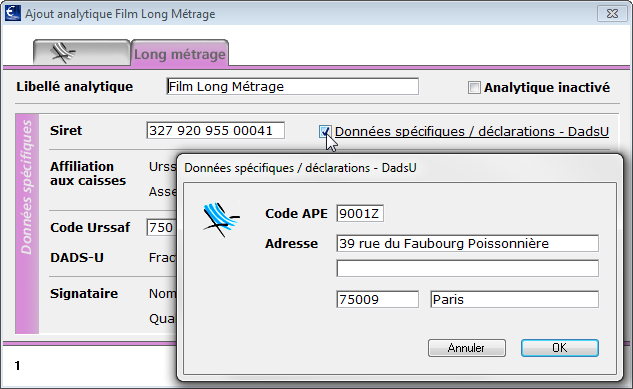Click the city field containing Paris
633x389 pixels.
pos(514,299)
